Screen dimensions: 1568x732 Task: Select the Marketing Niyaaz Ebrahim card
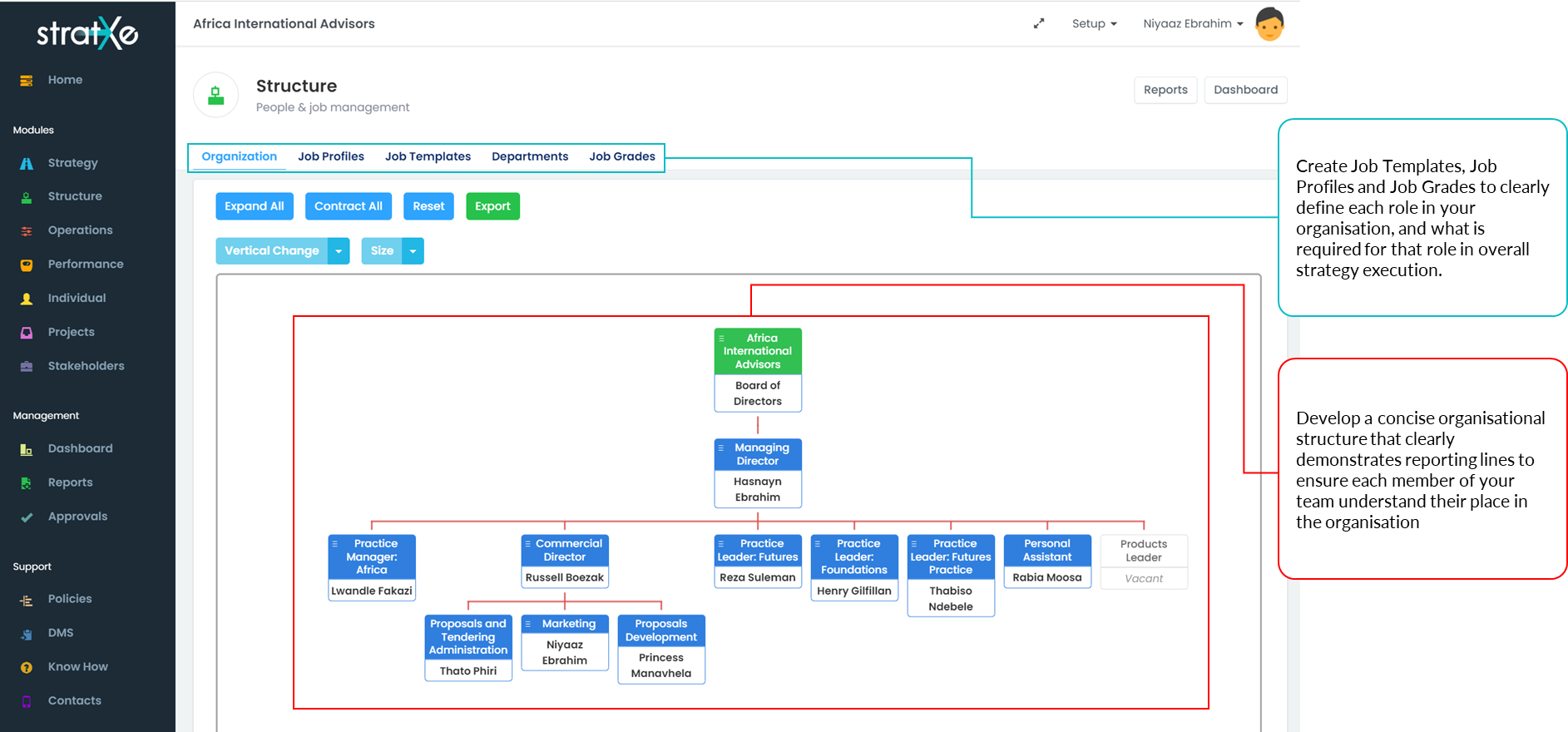[565, 642]
